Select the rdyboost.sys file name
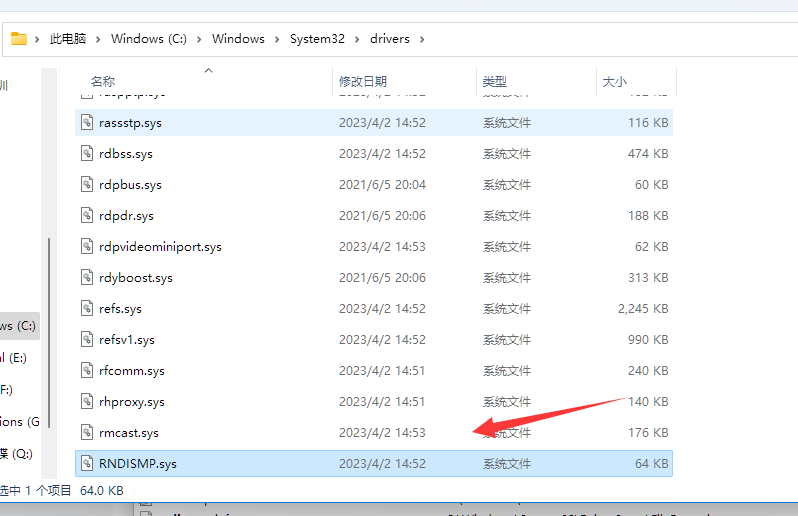This screenshot has height=516, width=798. point(136,278)
